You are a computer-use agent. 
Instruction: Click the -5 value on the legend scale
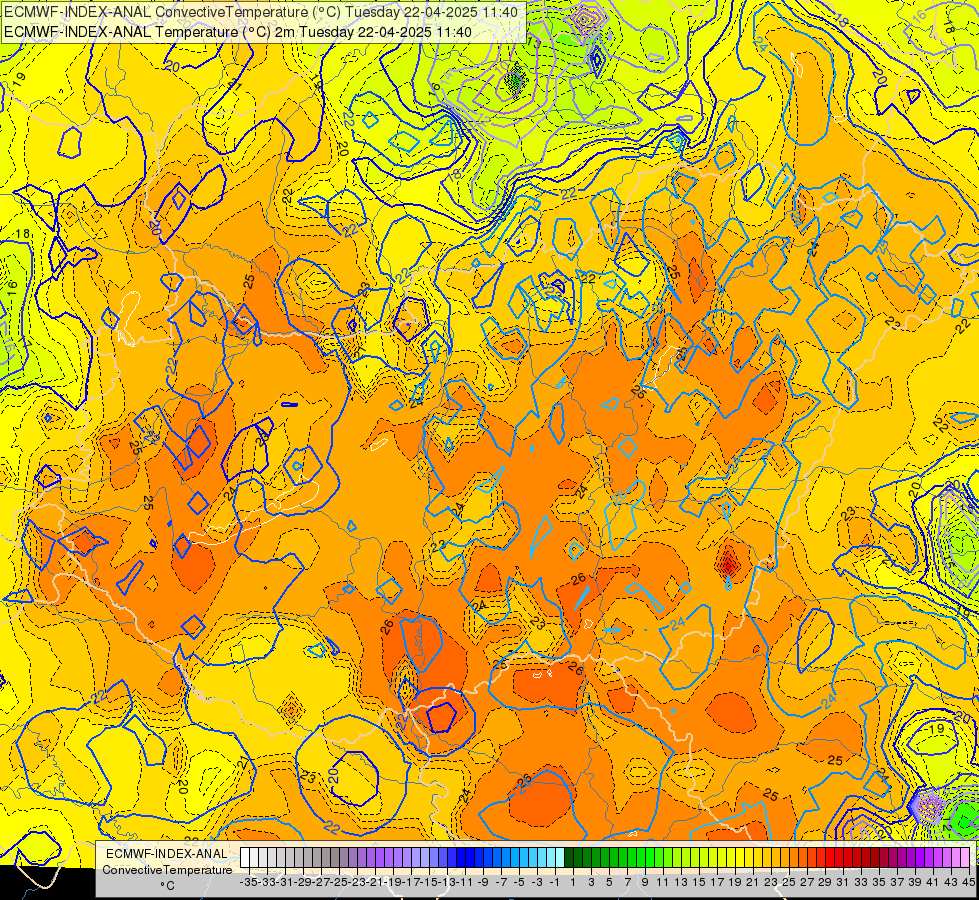(519, 882)
